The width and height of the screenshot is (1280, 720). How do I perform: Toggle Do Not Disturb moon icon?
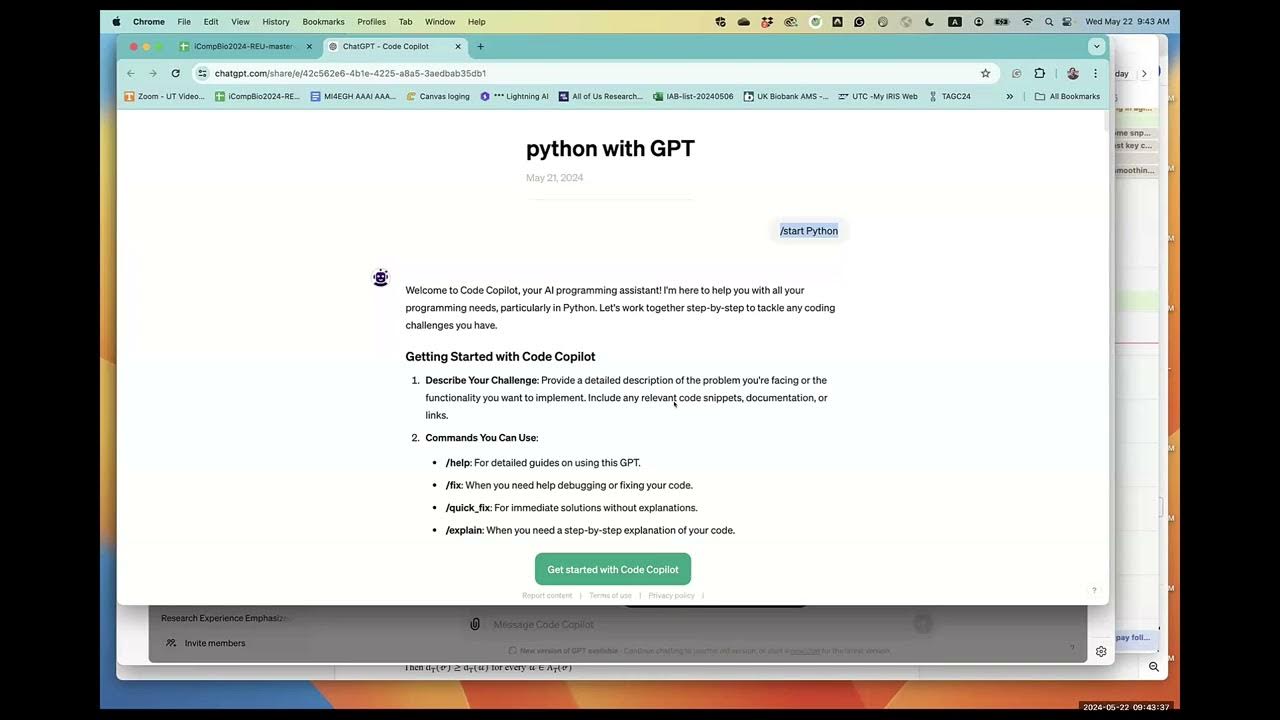(x=929, y=21)
